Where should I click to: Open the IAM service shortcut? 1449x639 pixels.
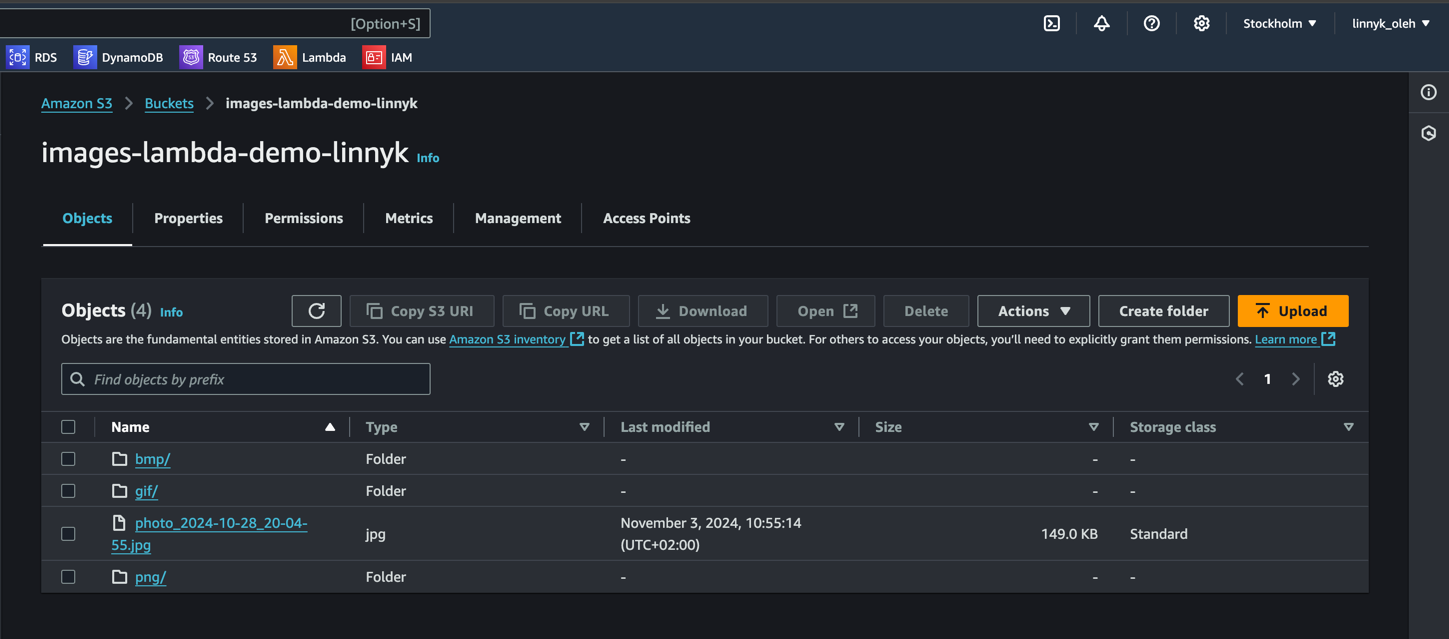(388, 57)
